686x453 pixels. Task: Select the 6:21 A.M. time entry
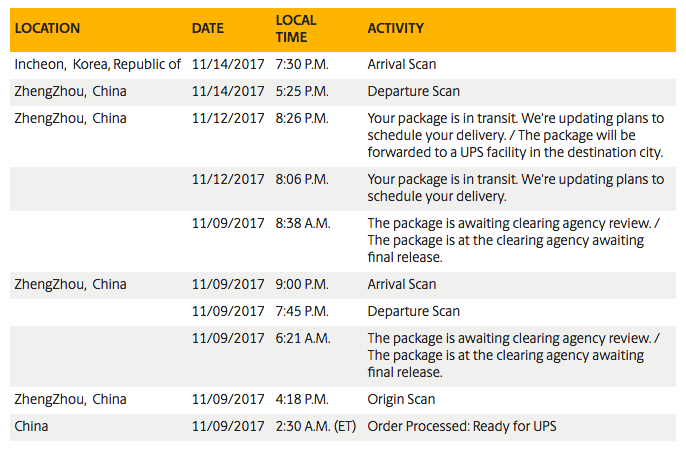[x=303, y=338]
